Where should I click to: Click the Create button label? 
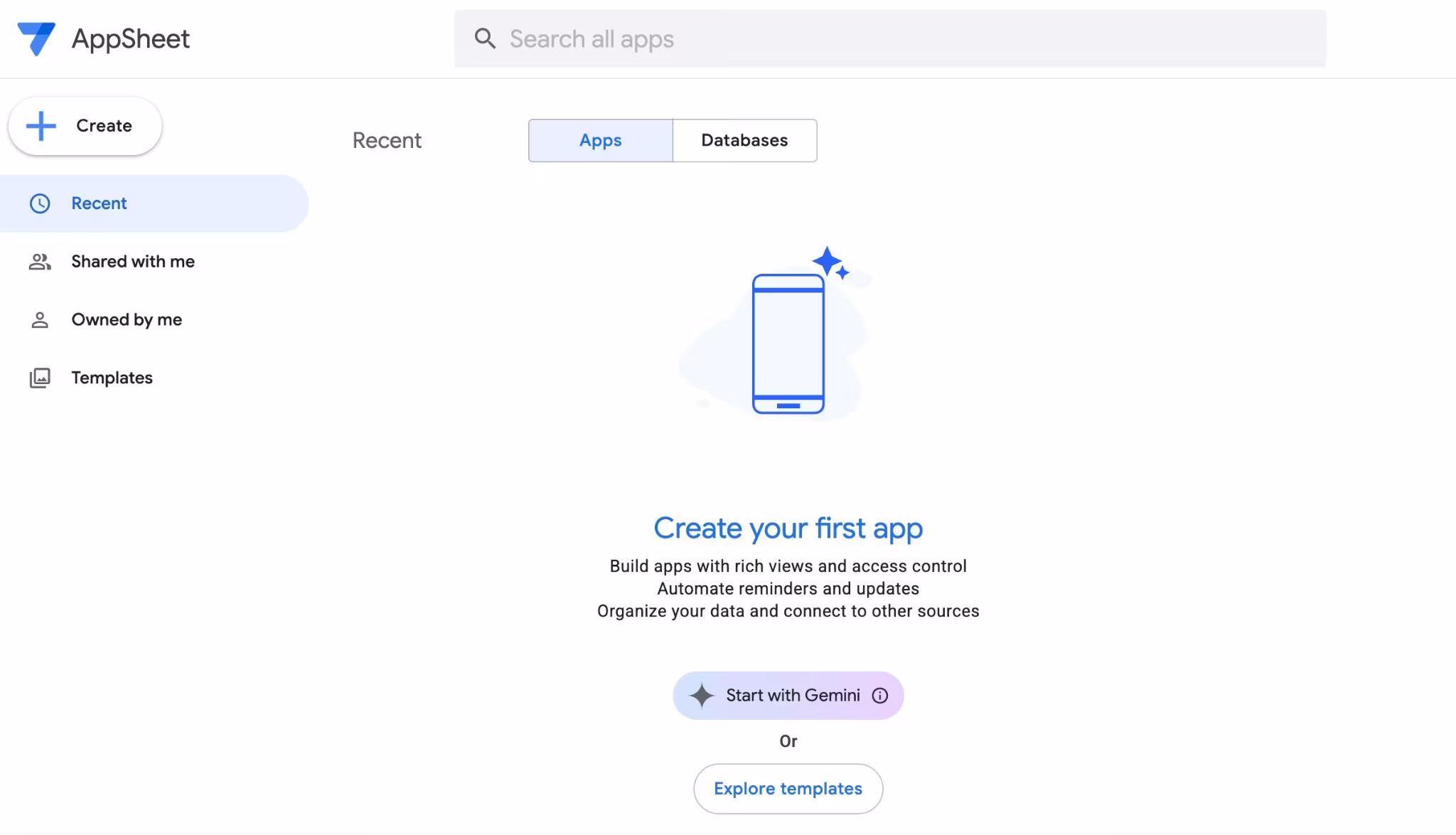tap(104, 126)
